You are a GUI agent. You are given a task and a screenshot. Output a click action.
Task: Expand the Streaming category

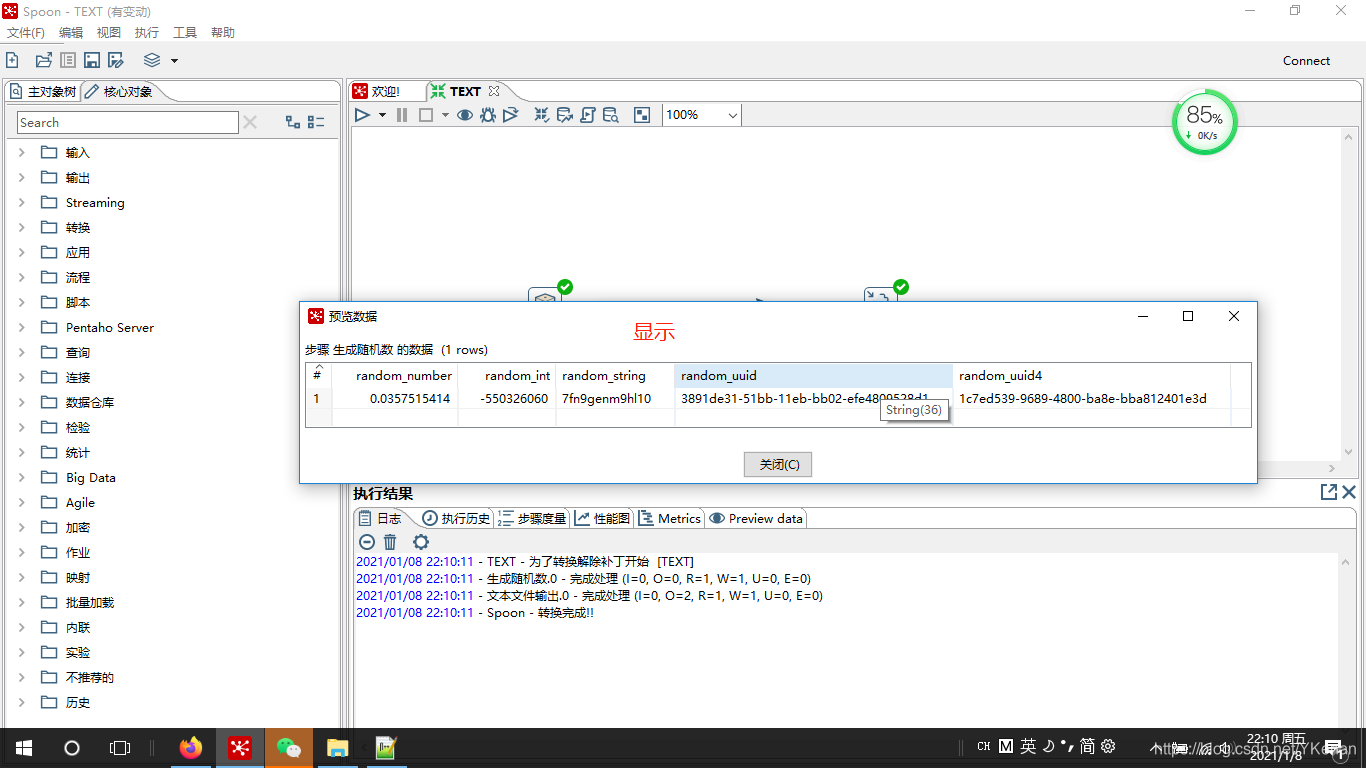22,202
